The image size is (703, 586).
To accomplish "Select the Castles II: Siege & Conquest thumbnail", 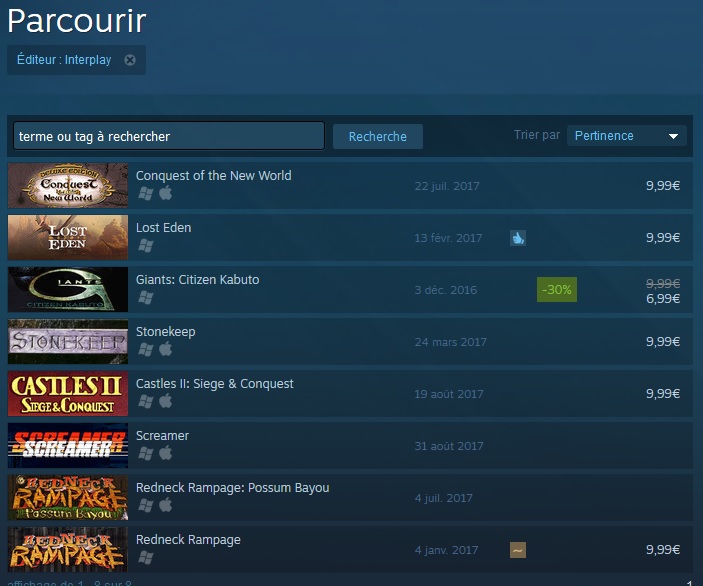I will click(x=68, y=394).
